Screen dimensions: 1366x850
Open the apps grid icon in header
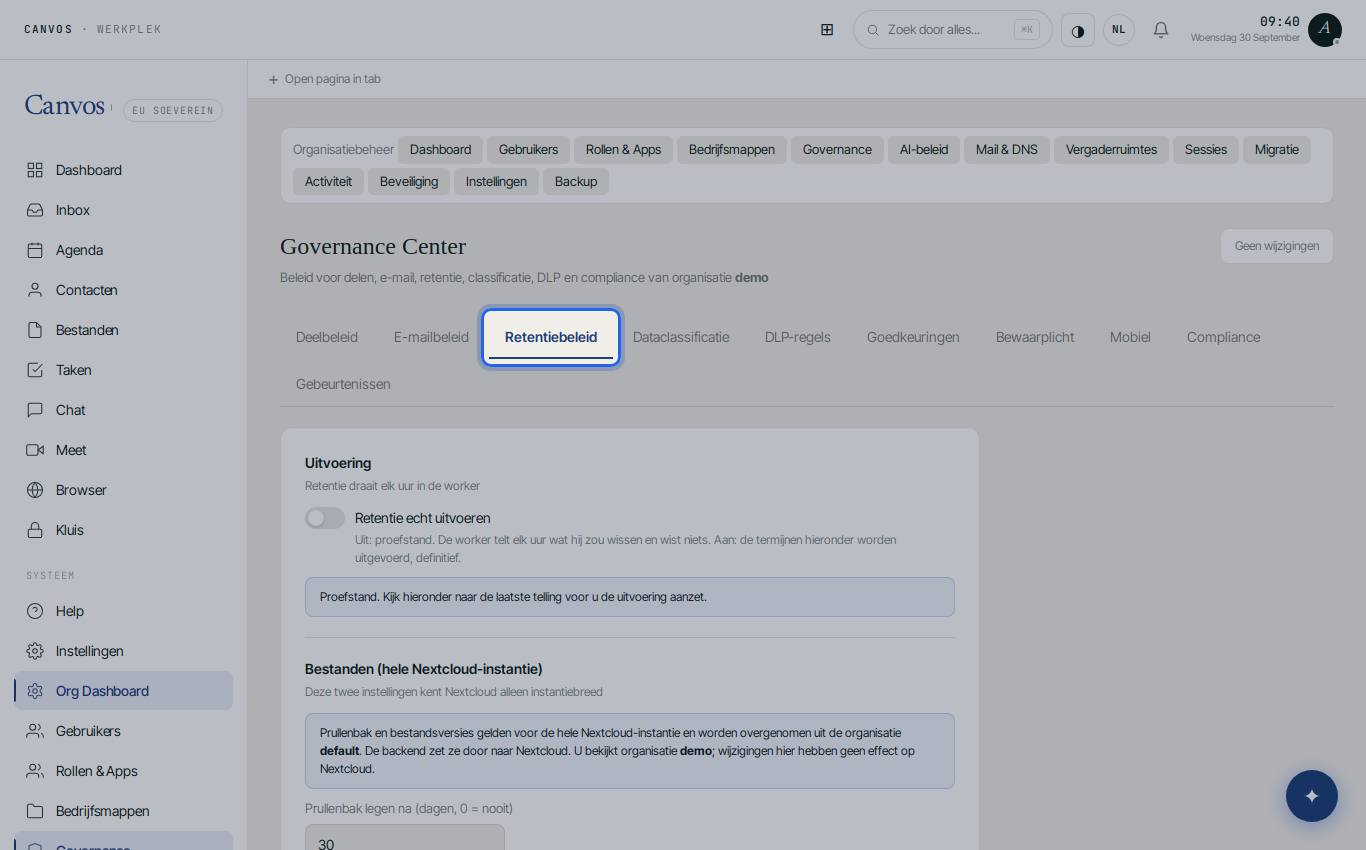click(827, 30)
